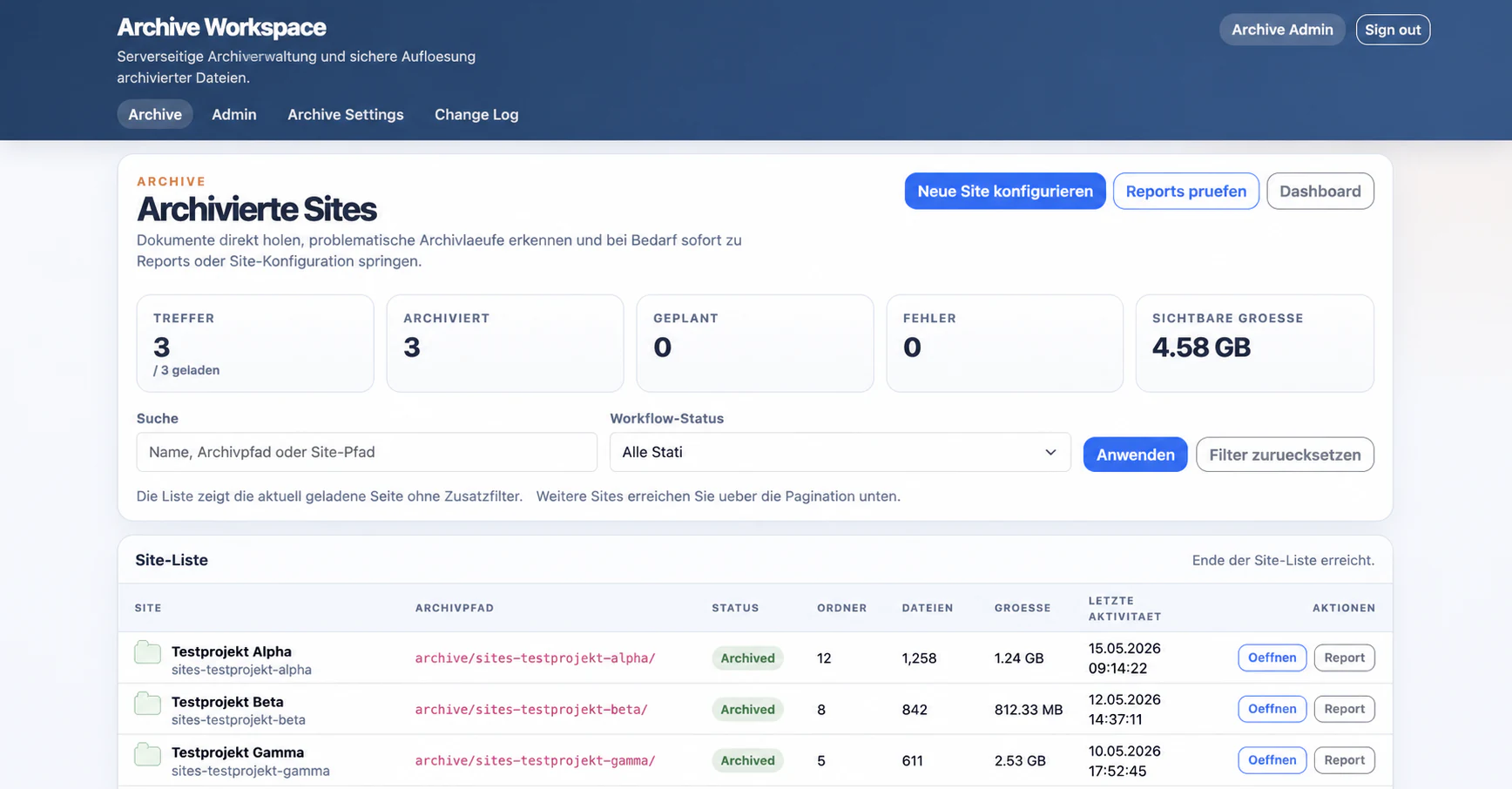The image size is (1512, 789).
Task: Open the Report for Testprojekt Alpha
Action: point(1344,657)
